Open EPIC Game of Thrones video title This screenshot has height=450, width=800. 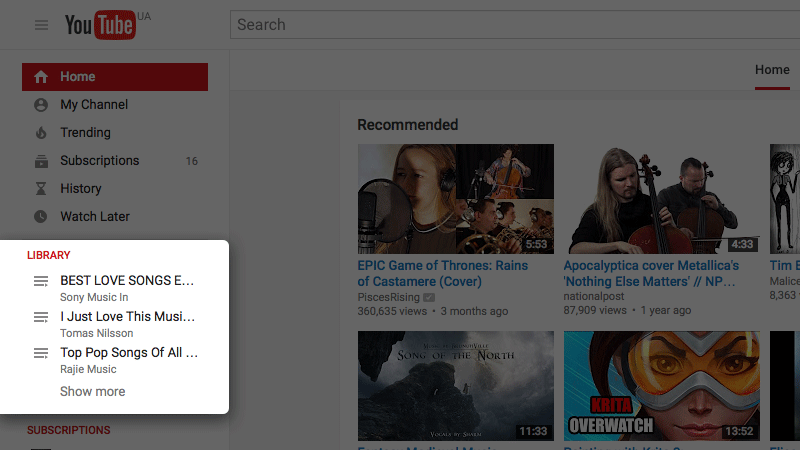[442, 273]
